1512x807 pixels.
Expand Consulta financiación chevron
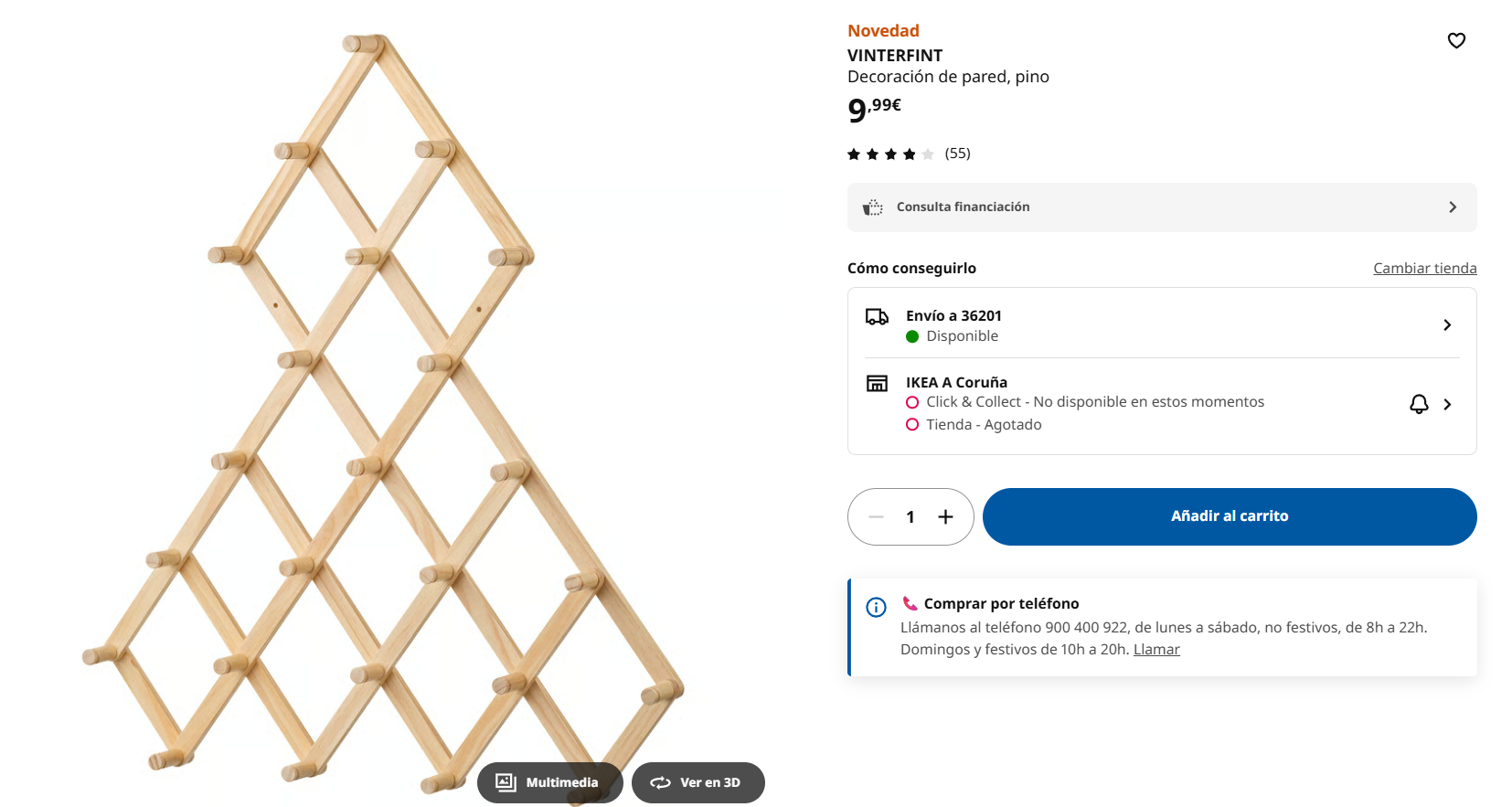point(1453,207)
